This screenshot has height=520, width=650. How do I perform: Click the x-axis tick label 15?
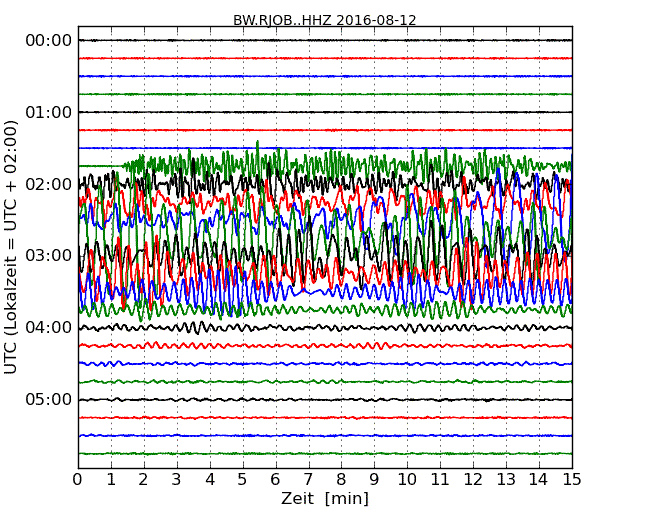pyautogui.click(x=572, y=480)
